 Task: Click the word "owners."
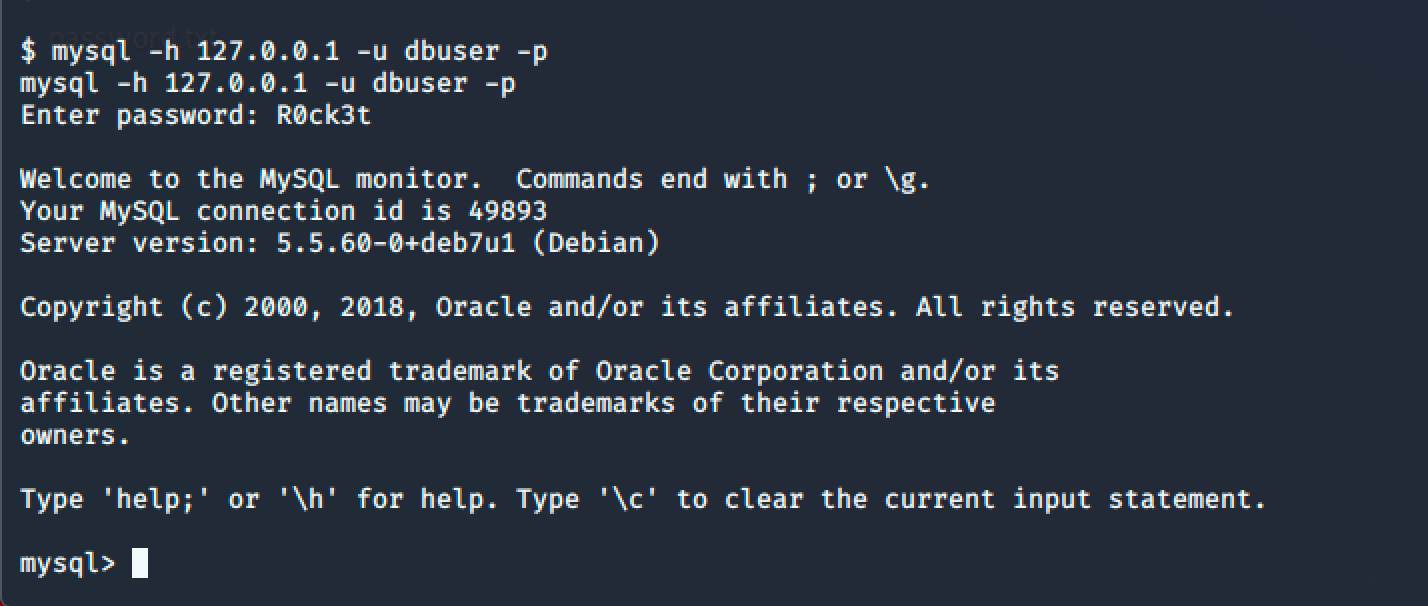pyautogui.click(x=76, y=435)
